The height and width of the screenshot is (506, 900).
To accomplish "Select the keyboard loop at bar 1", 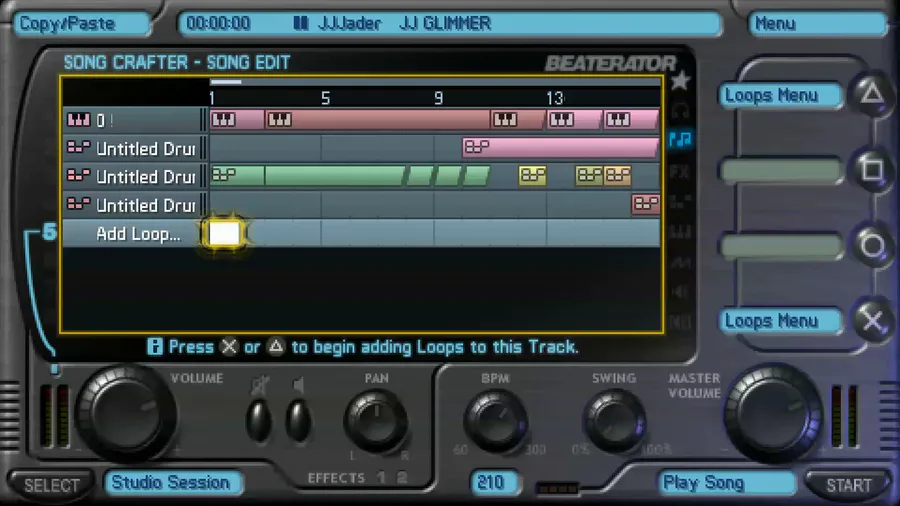I will pyautogui.click(x=236, y=119).
